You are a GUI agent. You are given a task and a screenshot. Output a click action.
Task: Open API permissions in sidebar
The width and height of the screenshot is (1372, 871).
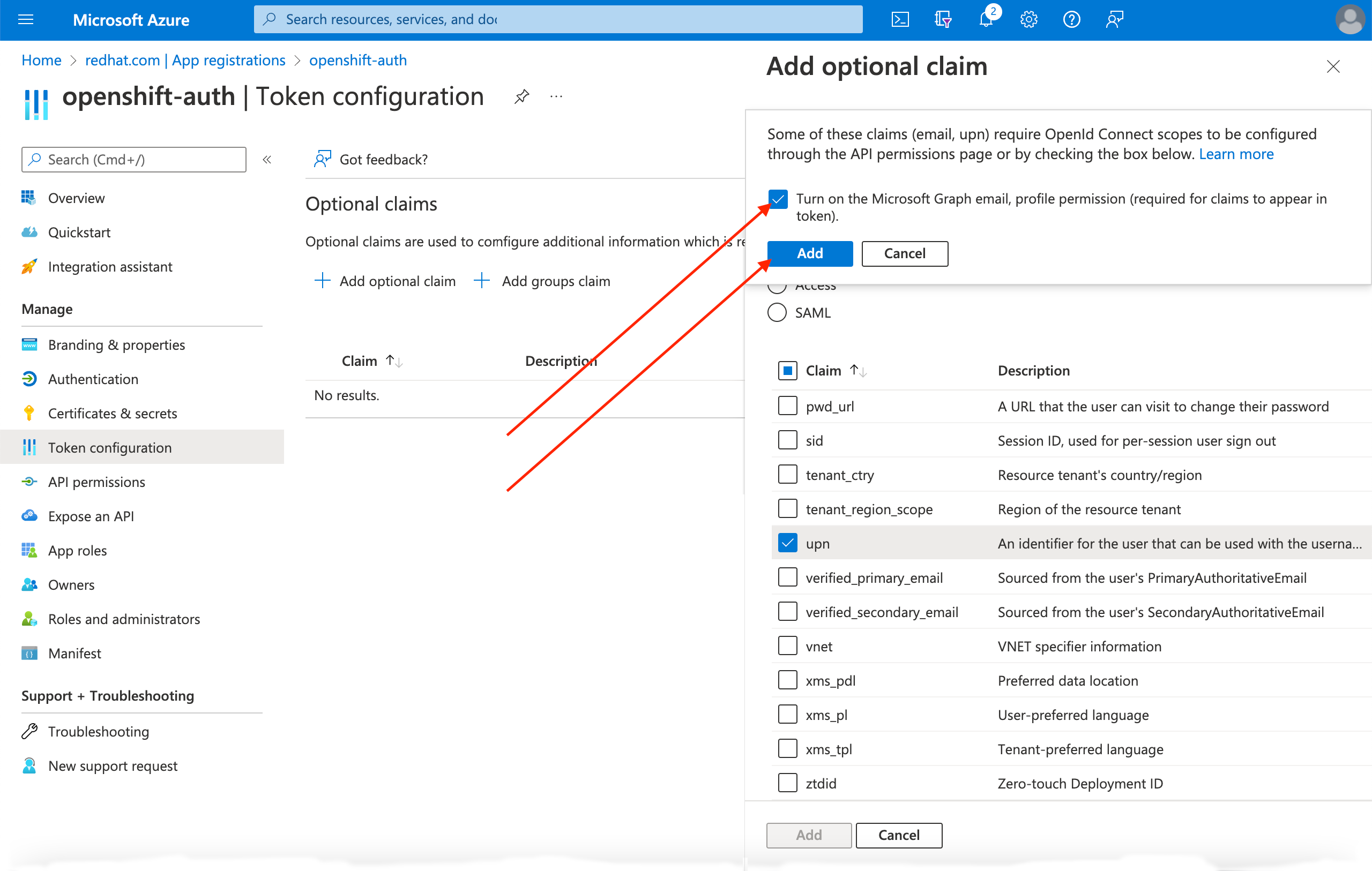pyautogui.click(x=96, y=482)
